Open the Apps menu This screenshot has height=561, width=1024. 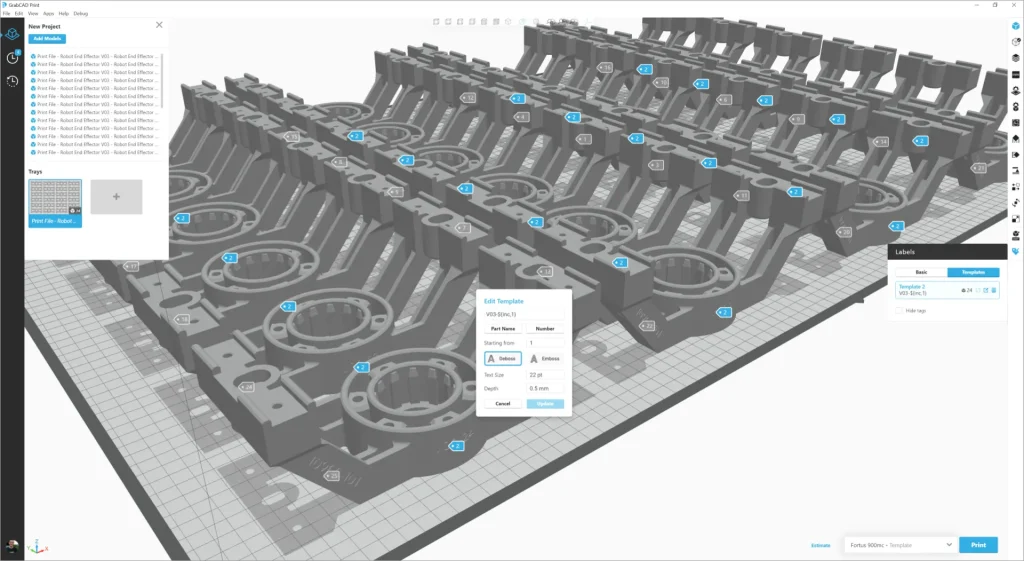[48, 13]
